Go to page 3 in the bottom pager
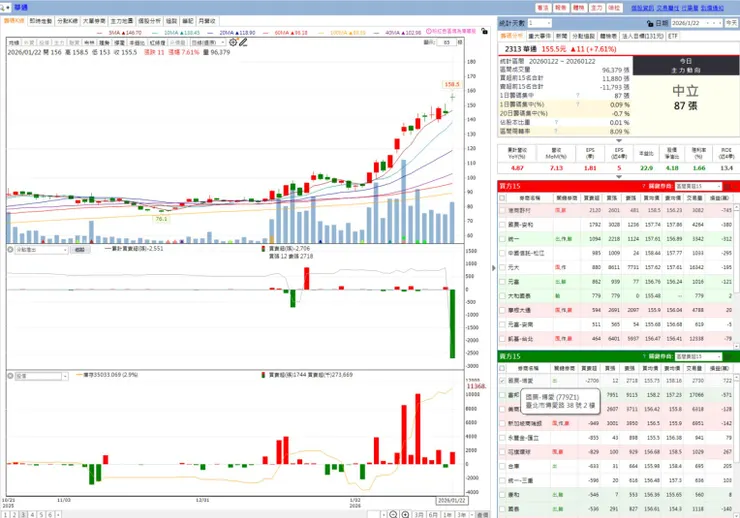 click(x=23, y=515)
